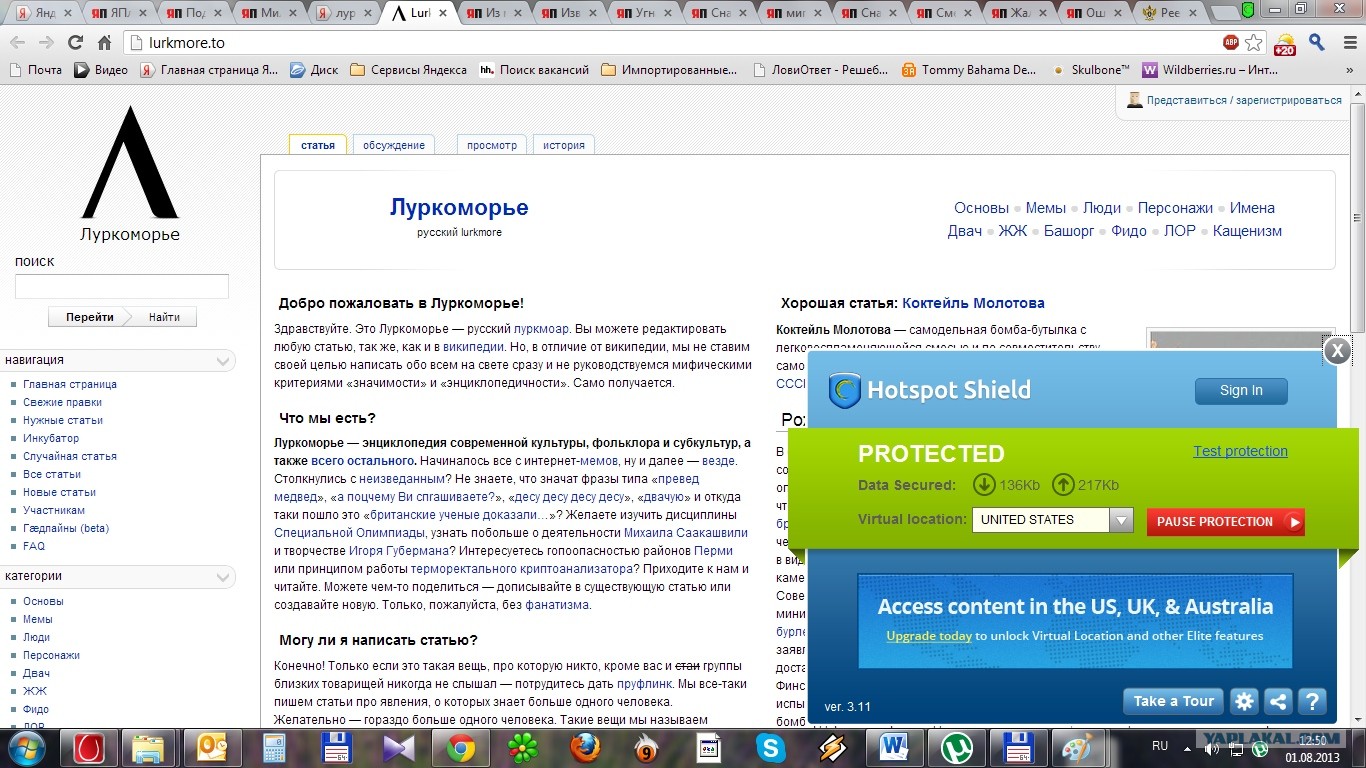Collapse the навигация sidebar section
The width and height of the screenshot is (1366, 768).
tap(224, 360)
